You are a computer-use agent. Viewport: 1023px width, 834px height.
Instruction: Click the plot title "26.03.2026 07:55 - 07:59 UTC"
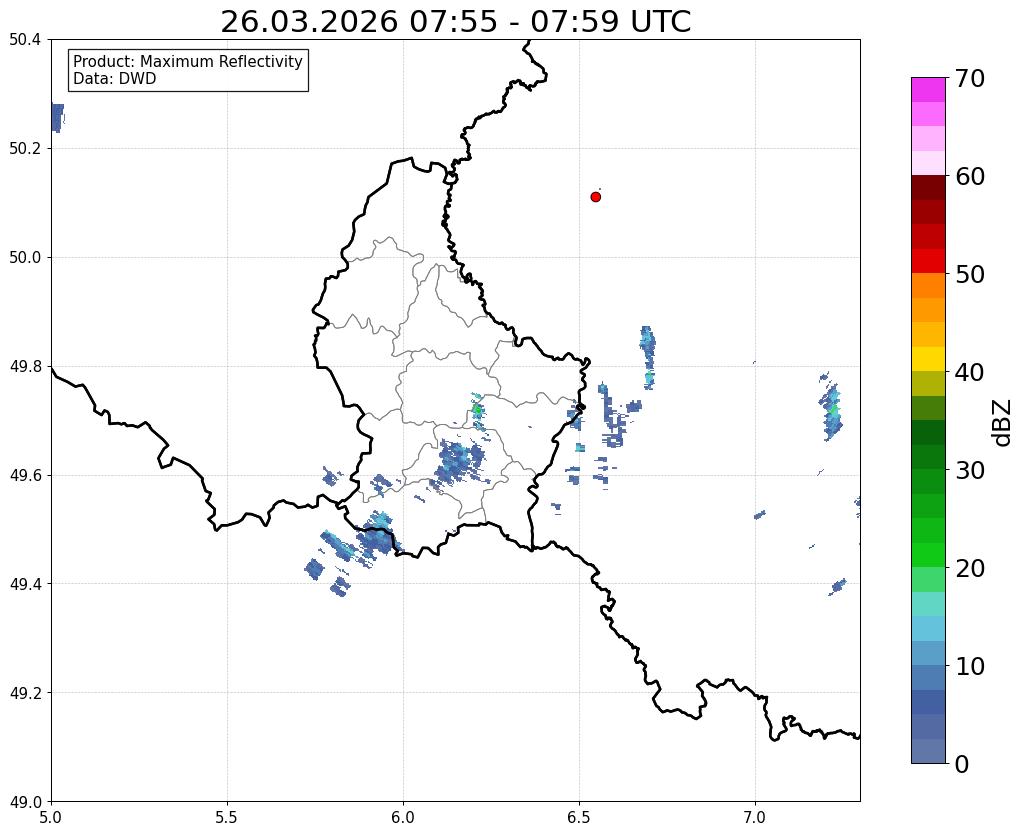coord(455,22)
